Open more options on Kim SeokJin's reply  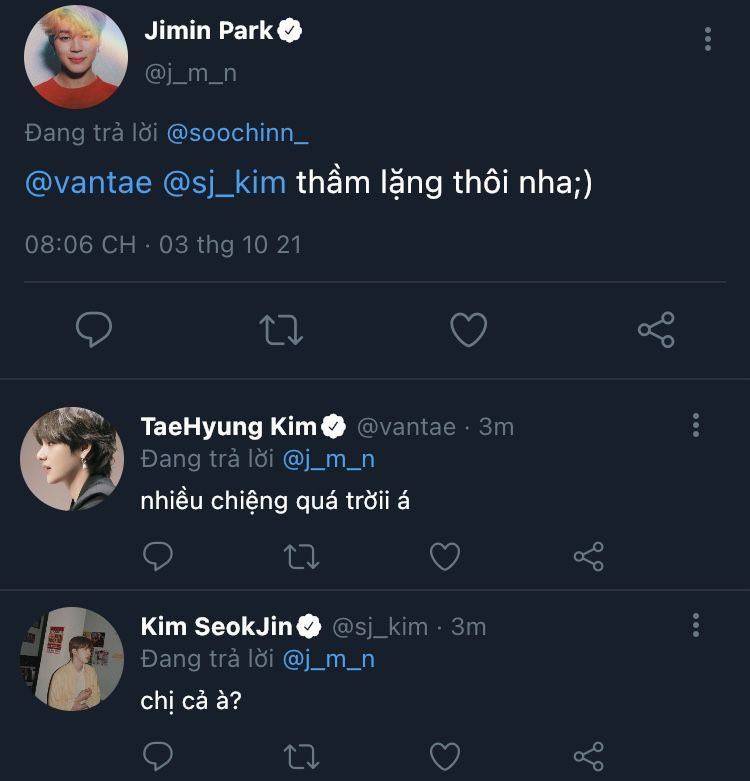click(696, 626)
